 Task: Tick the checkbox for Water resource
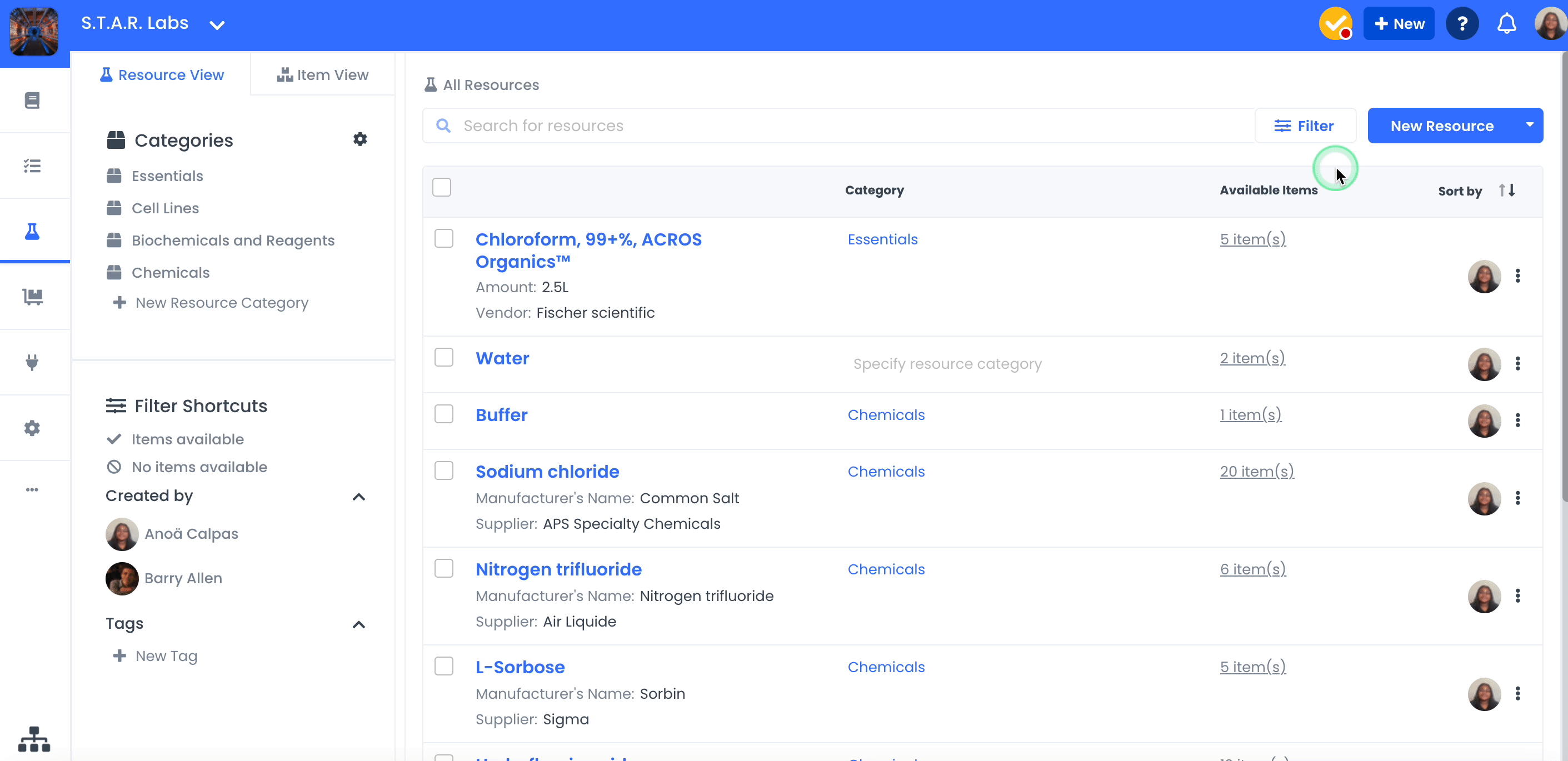pyautogui.click(x=444, y=358)
